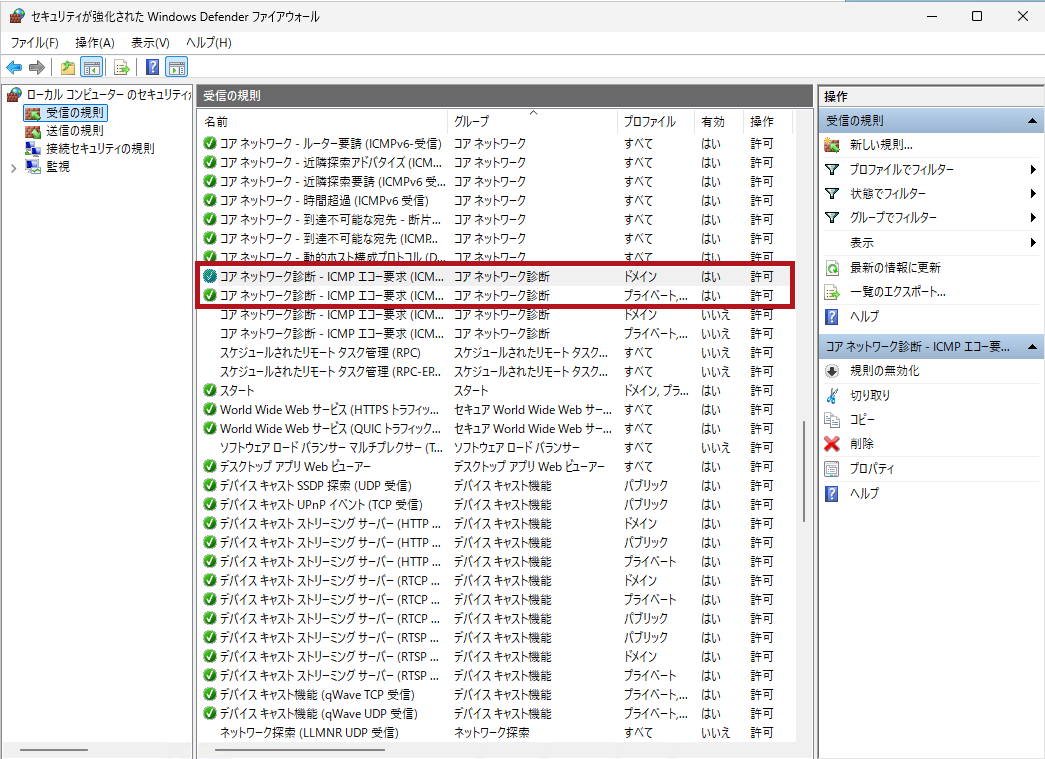Select the root ローカル コンピューター tree node

pos(109,95)
